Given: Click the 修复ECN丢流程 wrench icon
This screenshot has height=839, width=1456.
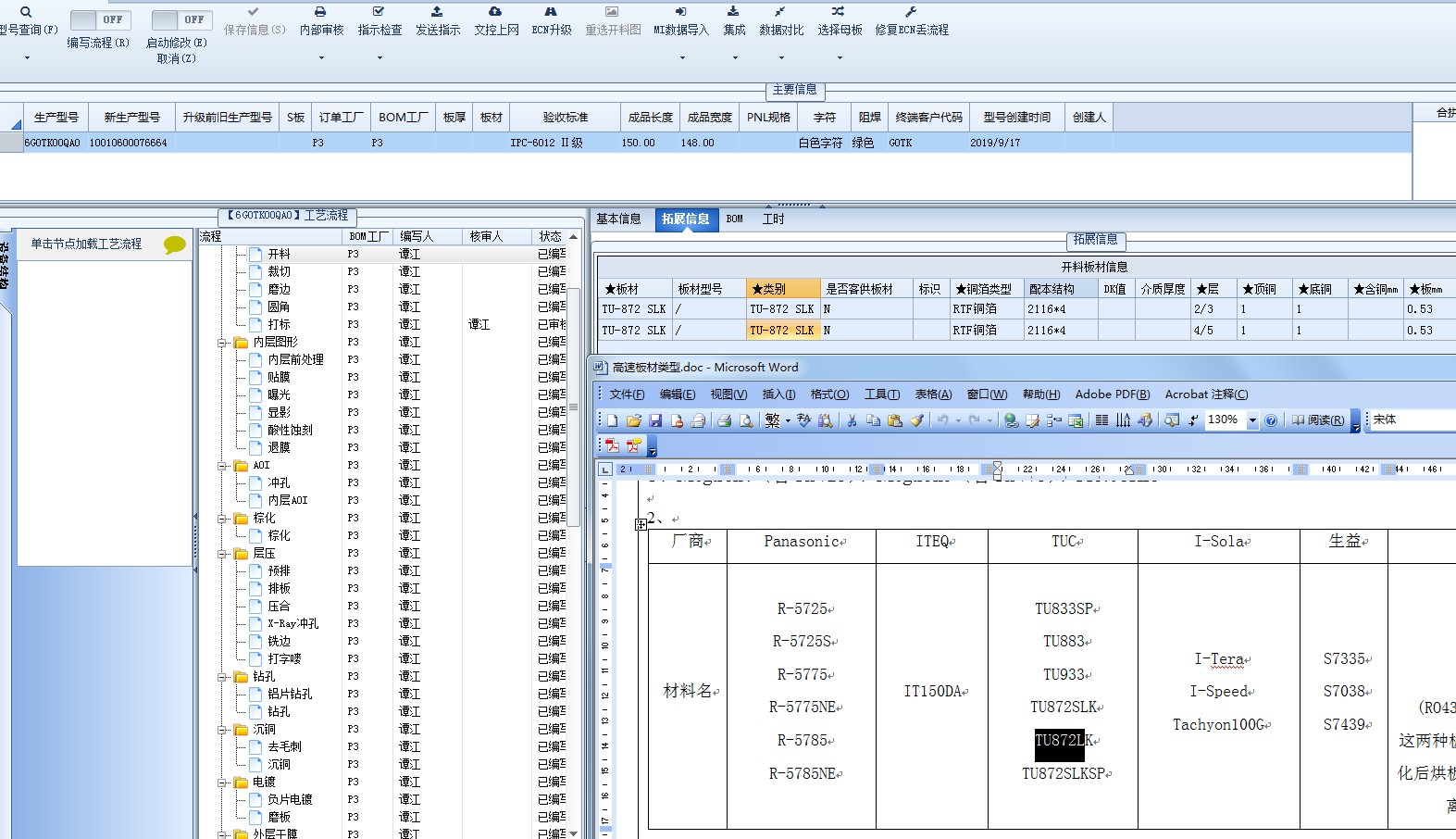Looking at the screenshot, I should coord(911,11).
